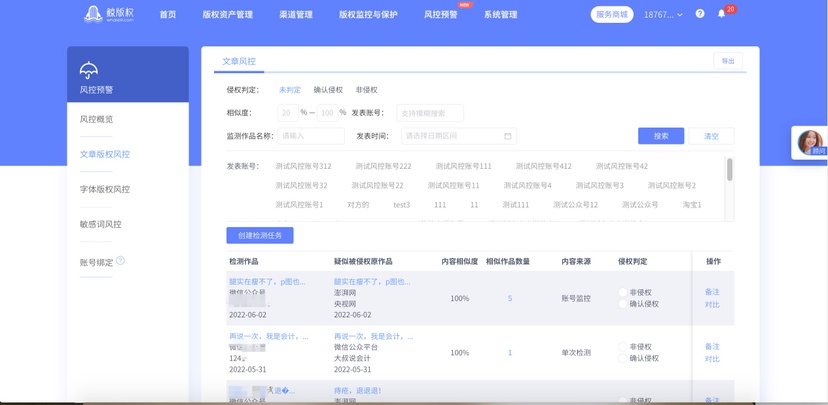This screenshot has height=405, width=828.
Task: Open similar works count 5
Action: 510,298
